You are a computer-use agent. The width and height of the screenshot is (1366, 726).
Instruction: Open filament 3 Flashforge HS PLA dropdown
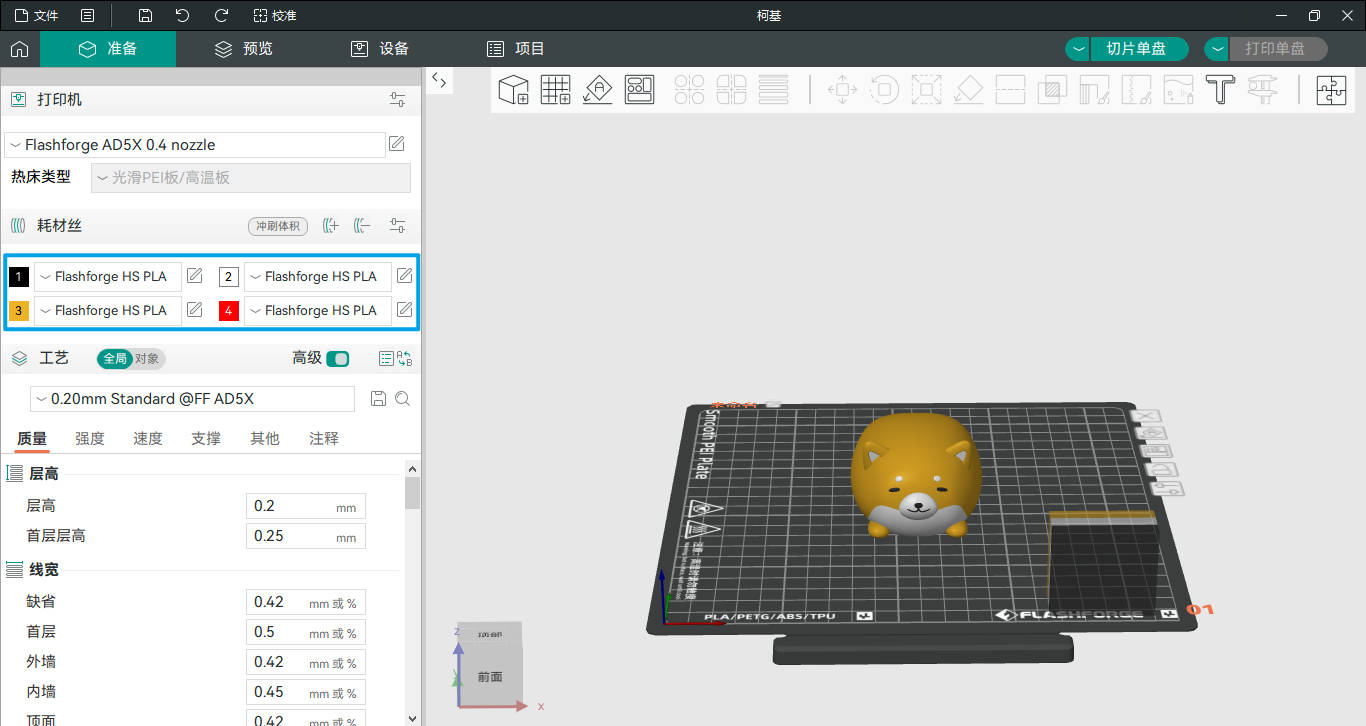(x=108, y=310)
